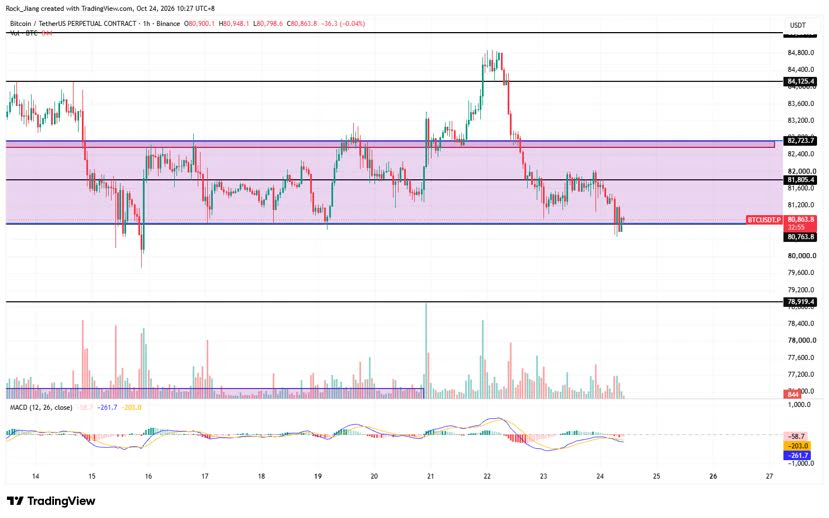The height and width of the screenshot is (518, 829).
Task: Click the 80,000.0 price axis tick
Action: click(x=801, y=256)
